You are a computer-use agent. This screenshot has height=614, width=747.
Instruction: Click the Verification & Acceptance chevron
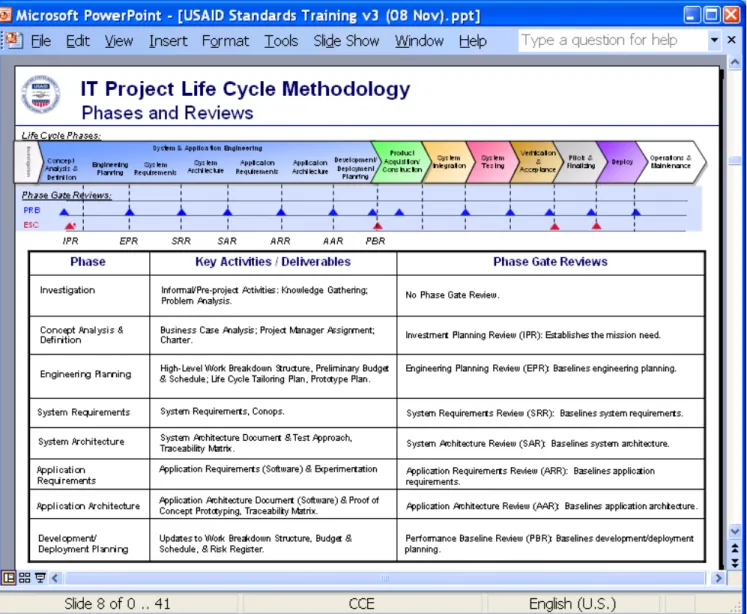click(536, 162)
